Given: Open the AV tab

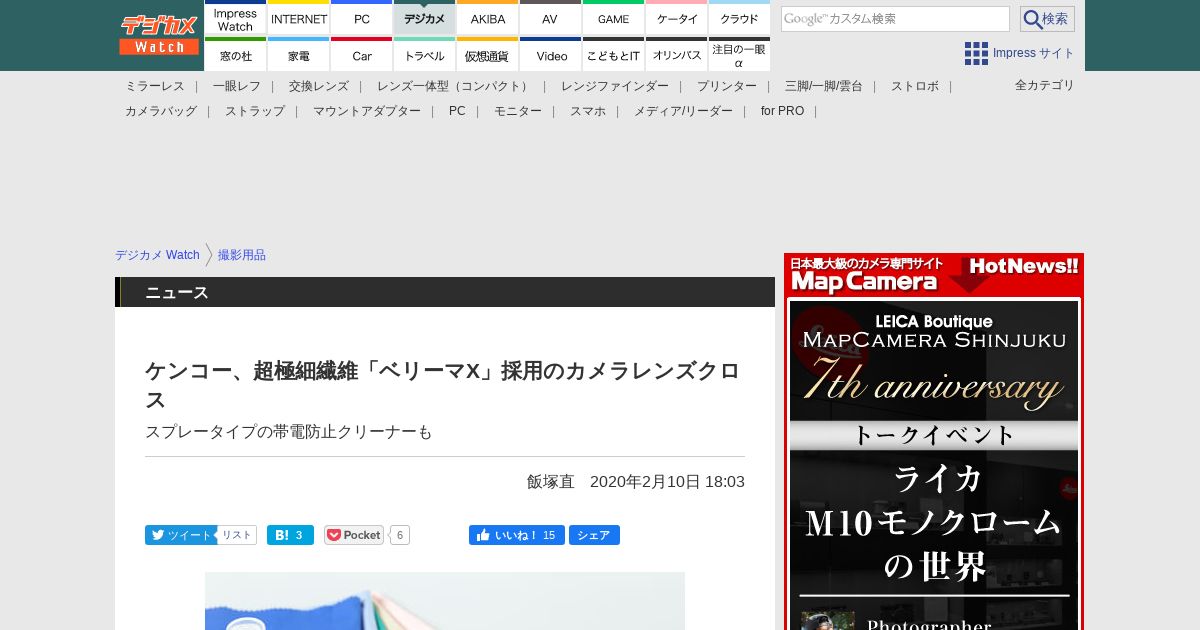Looking at the screenshot, I should click(550, 18).
